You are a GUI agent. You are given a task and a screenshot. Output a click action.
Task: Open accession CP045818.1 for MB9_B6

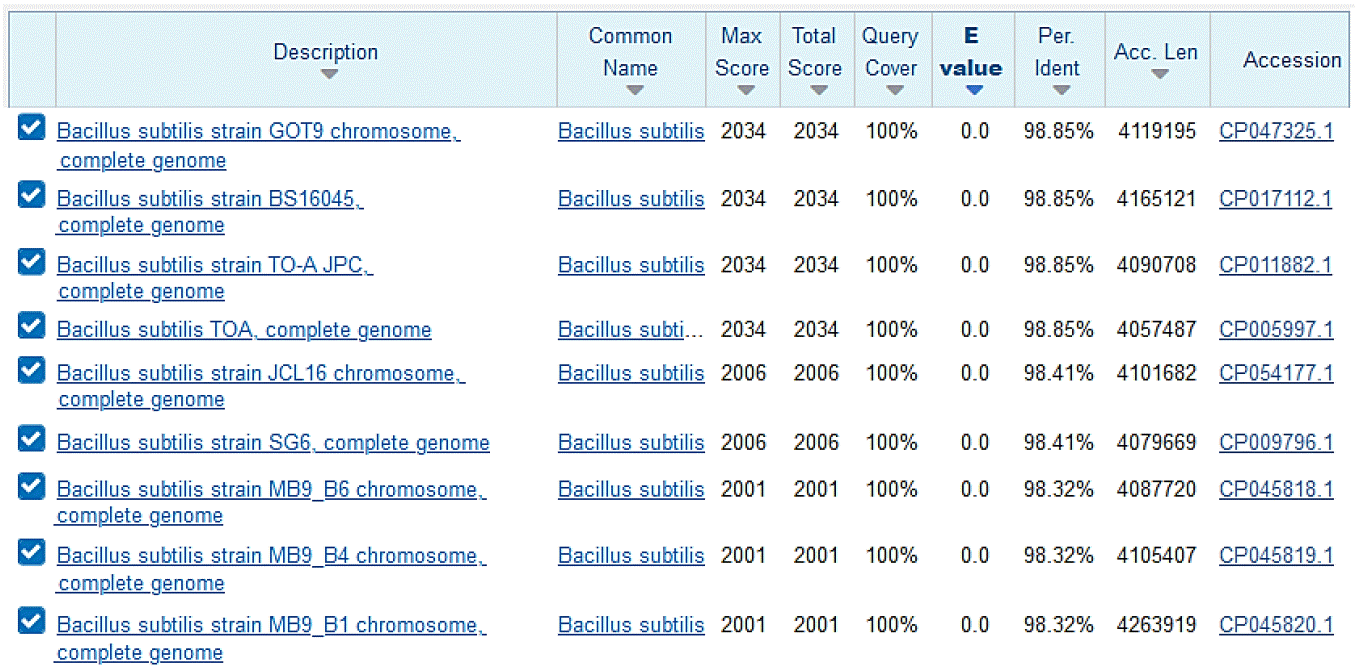(1276, 489)
